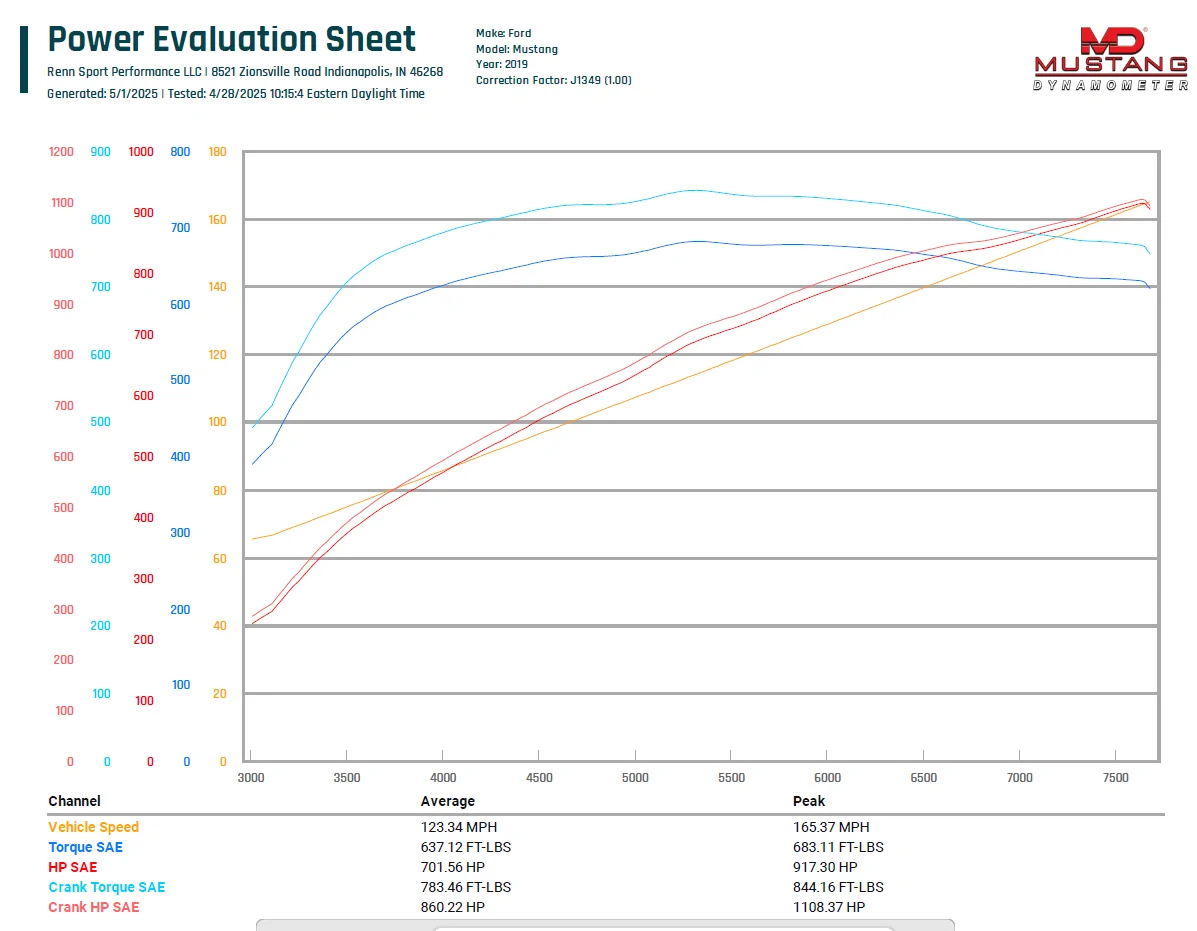
Task: Click the 3500 RPM x-axis label
Action: (x=347, y=778)
